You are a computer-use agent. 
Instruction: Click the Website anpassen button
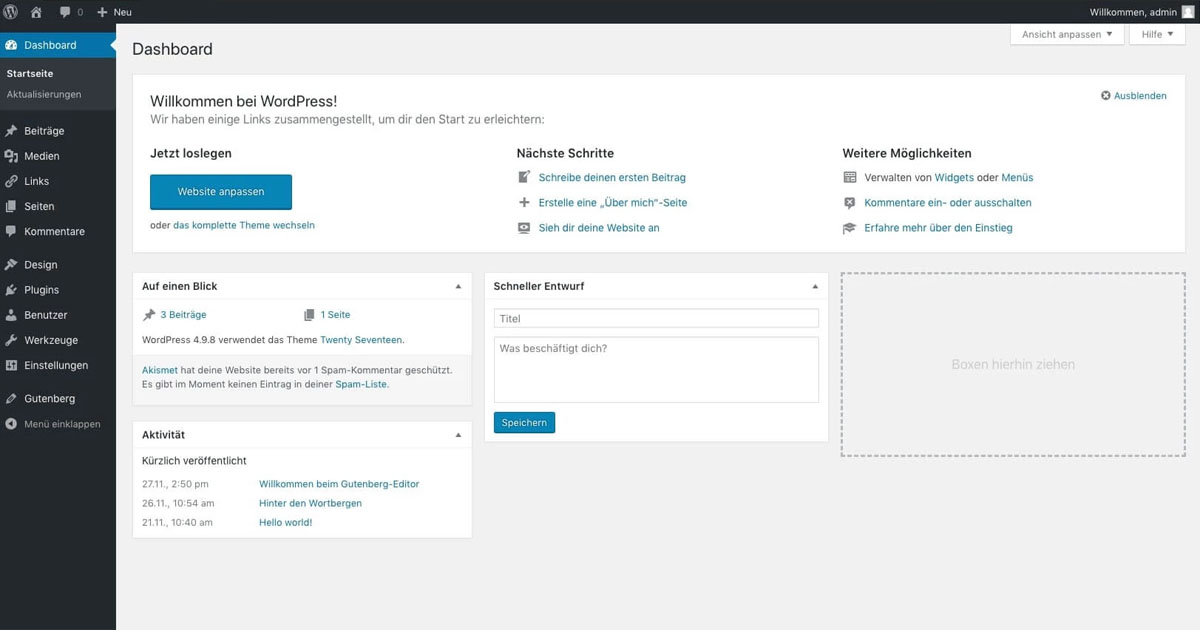pyautogui.click(x=221, y=191)
